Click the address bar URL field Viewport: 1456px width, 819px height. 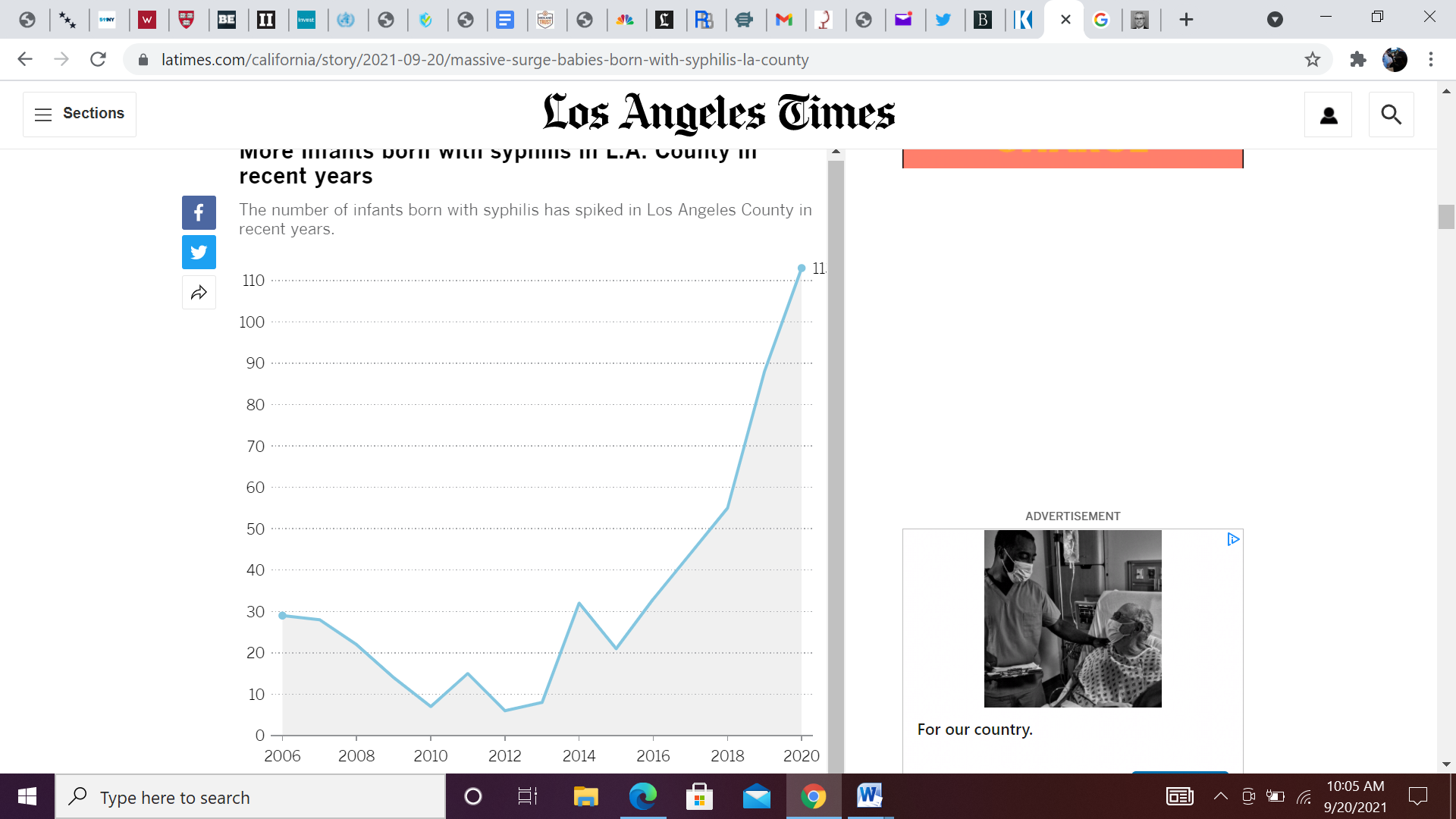click(485, 59)
